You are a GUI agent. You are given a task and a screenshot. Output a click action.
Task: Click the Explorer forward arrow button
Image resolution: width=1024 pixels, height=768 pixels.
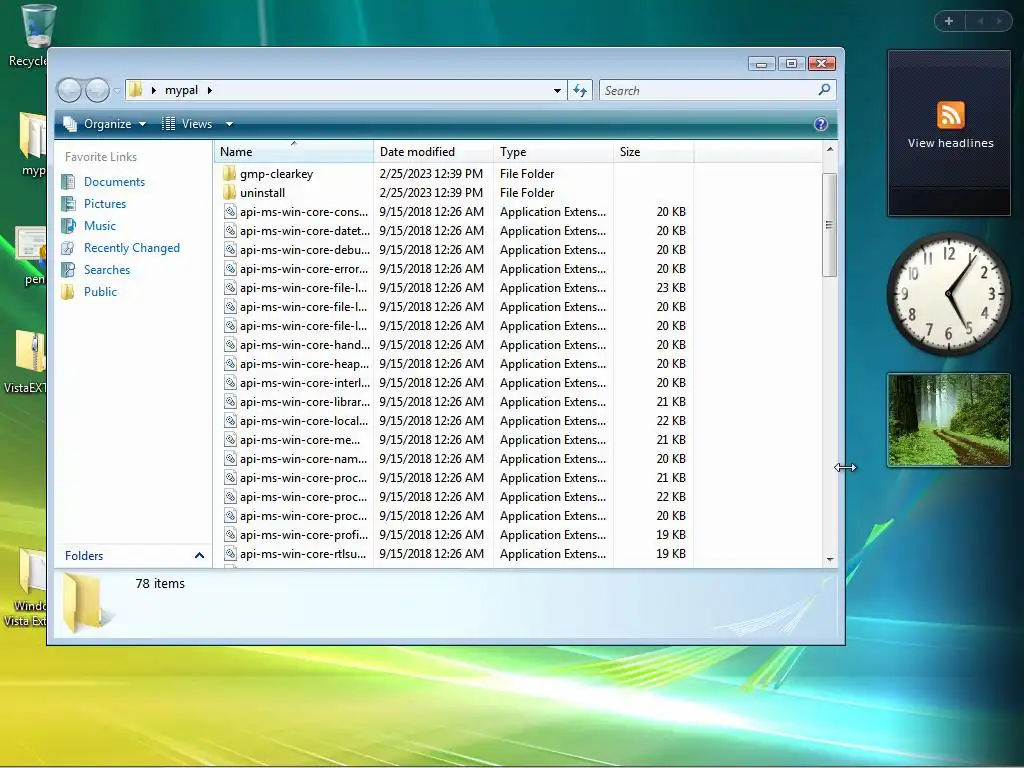pyautogui.click(x=97, y=90)
